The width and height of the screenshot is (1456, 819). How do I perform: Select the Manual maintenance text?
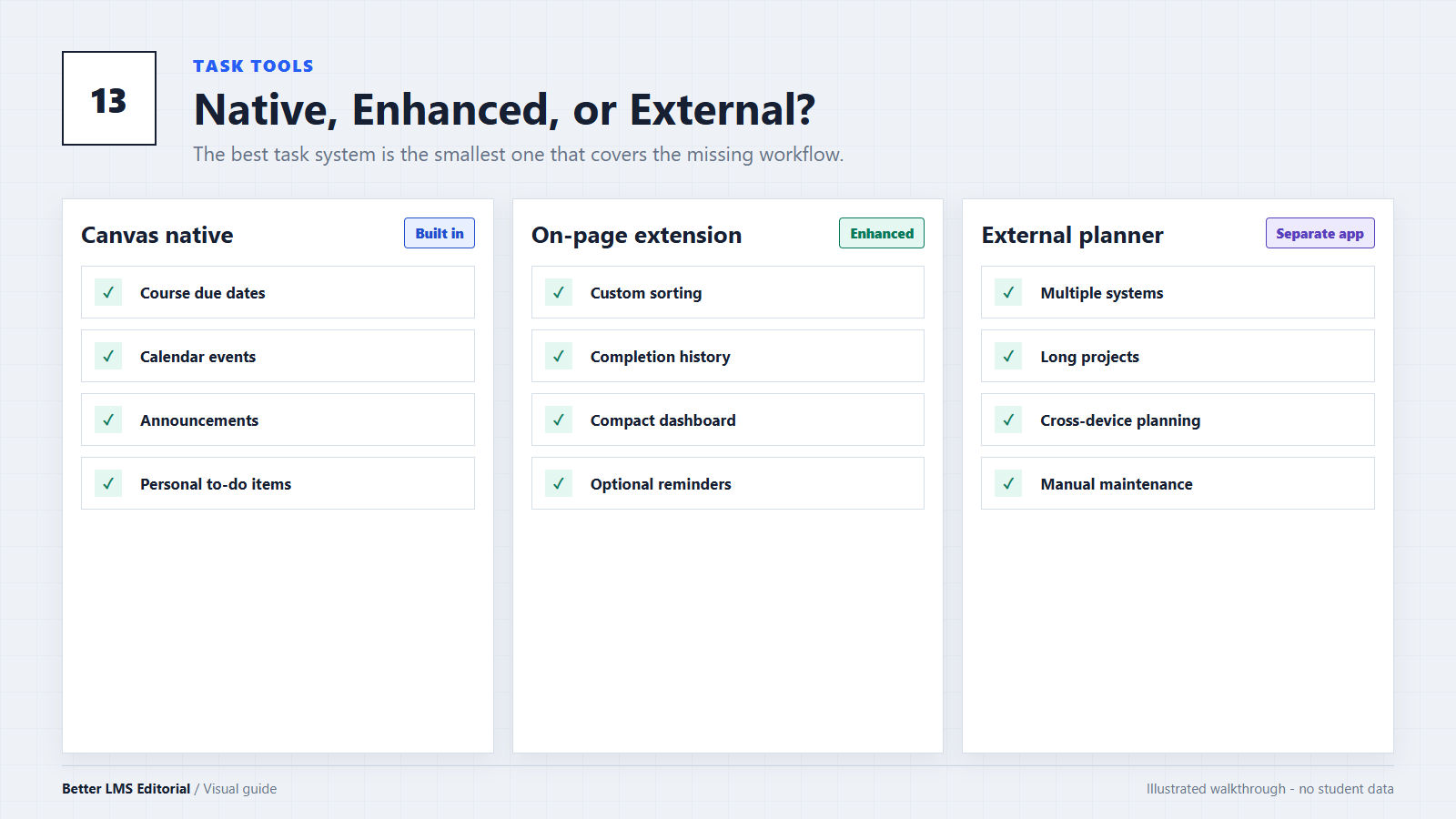[x=1117, y=484]
